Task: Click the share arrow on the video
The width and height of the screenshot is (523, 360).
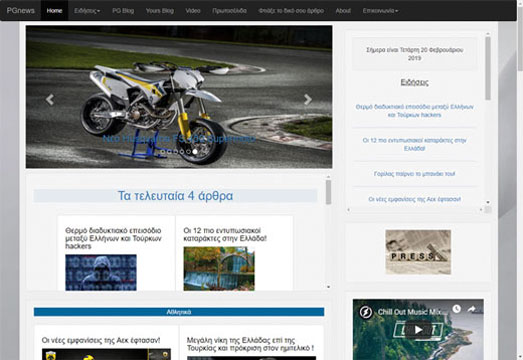Action: 471,309
